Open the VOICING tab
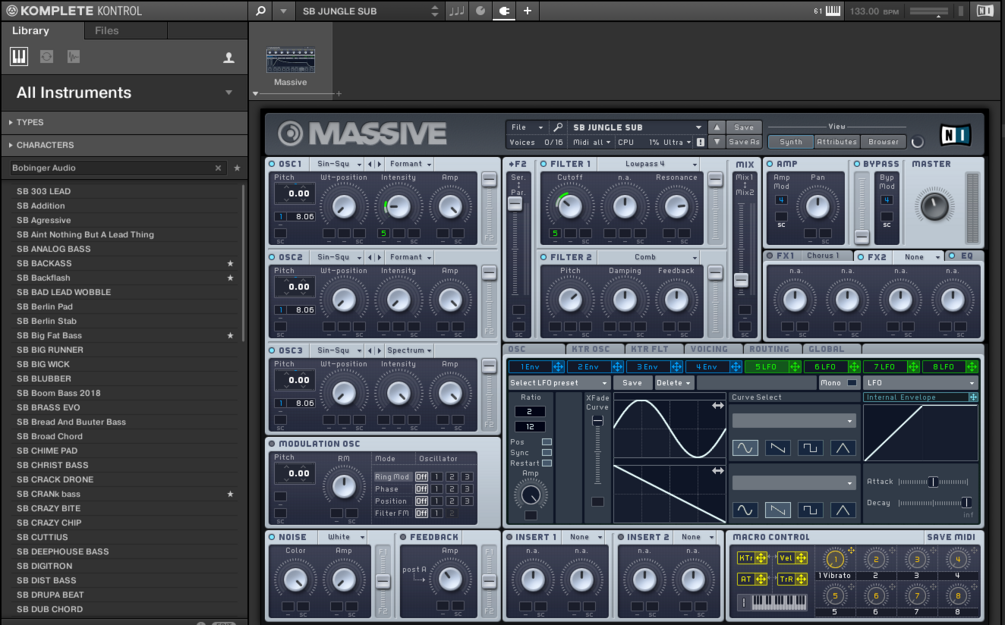The width and height of the screenshot is (1005, 625). click(709, 349)
